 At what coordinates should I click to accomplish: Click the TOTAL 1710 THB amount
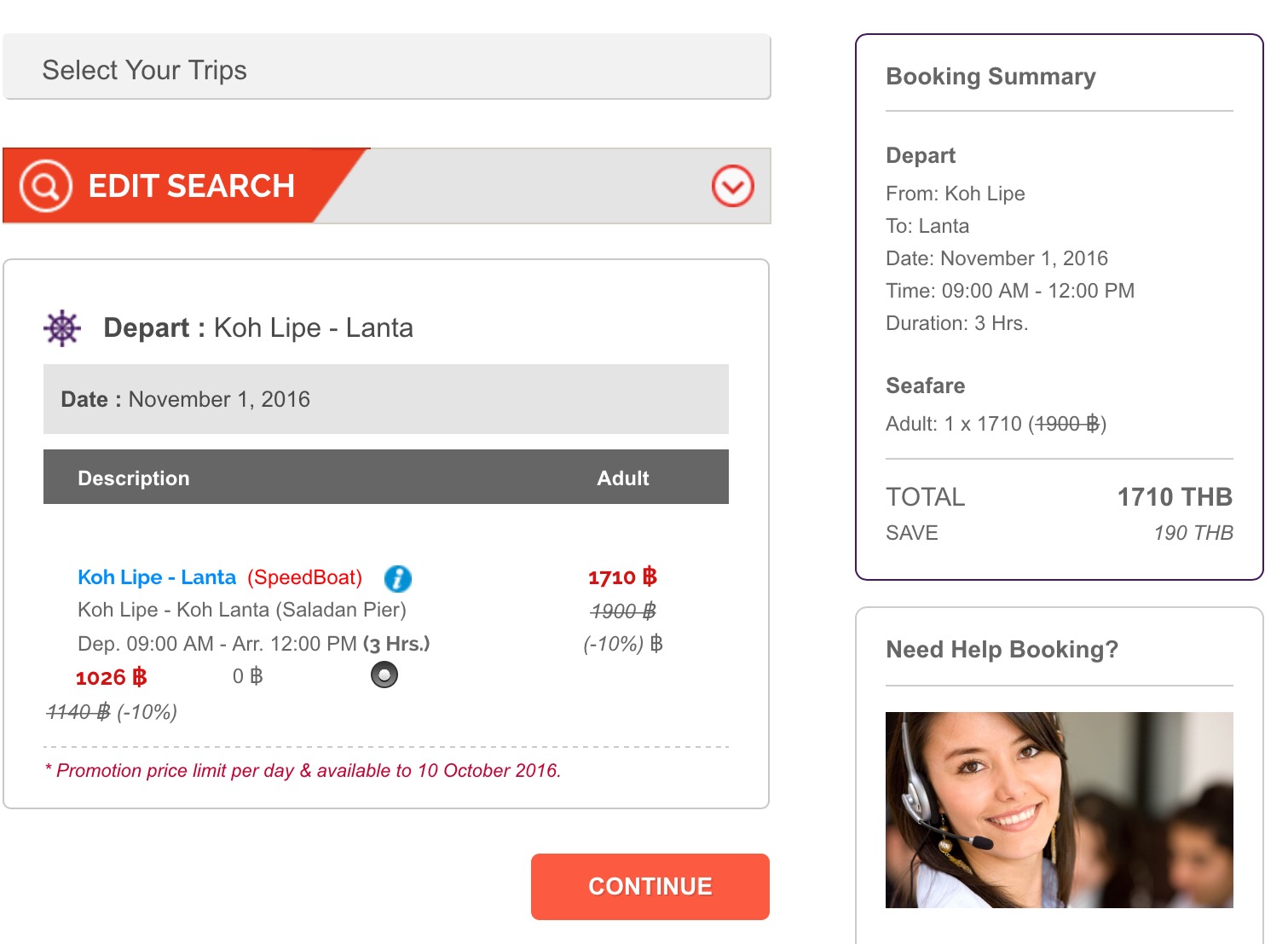[x=1175, y=497]
